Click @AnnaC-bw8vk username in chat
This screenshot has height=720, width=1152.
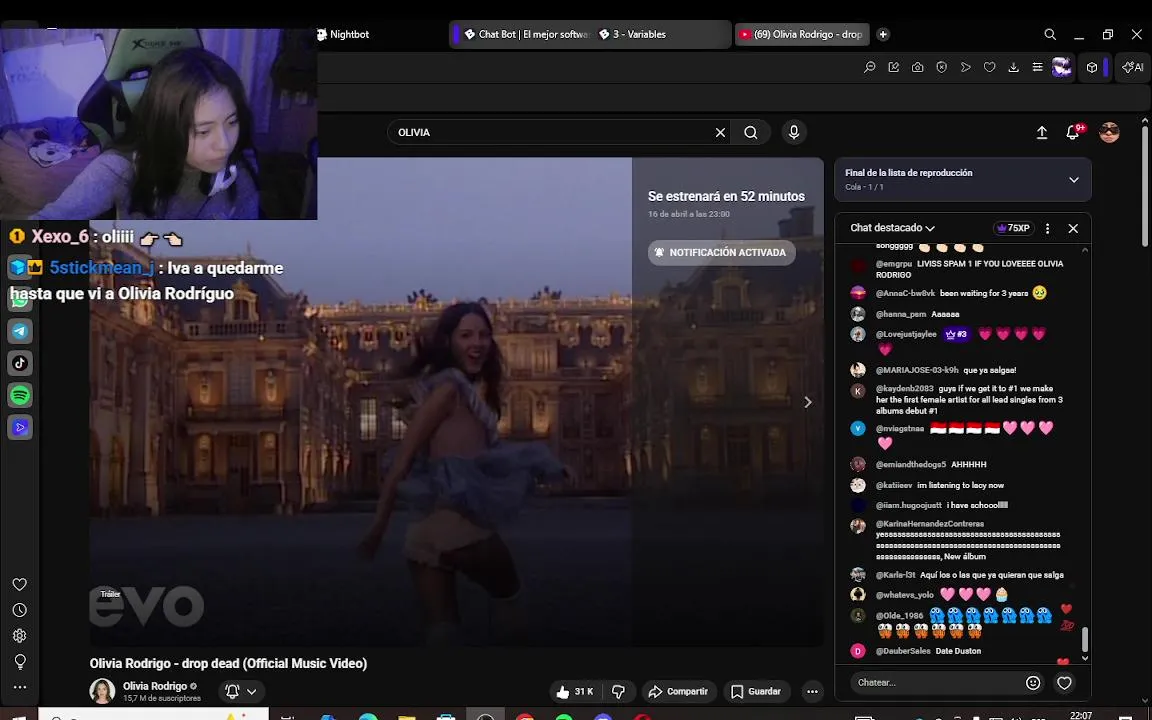(x=905, y=293)
